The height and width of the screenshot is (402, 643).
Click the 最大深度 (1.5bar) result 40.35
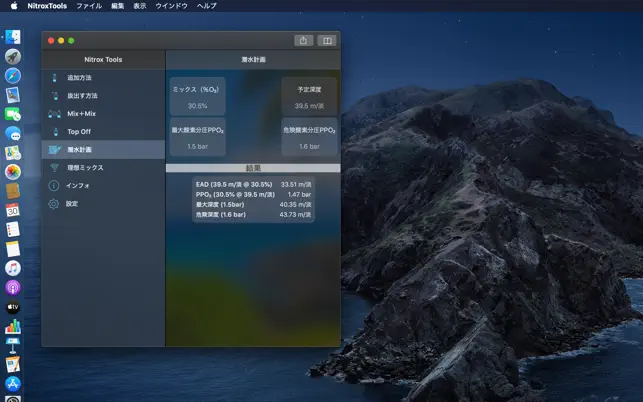coord(295,204)
